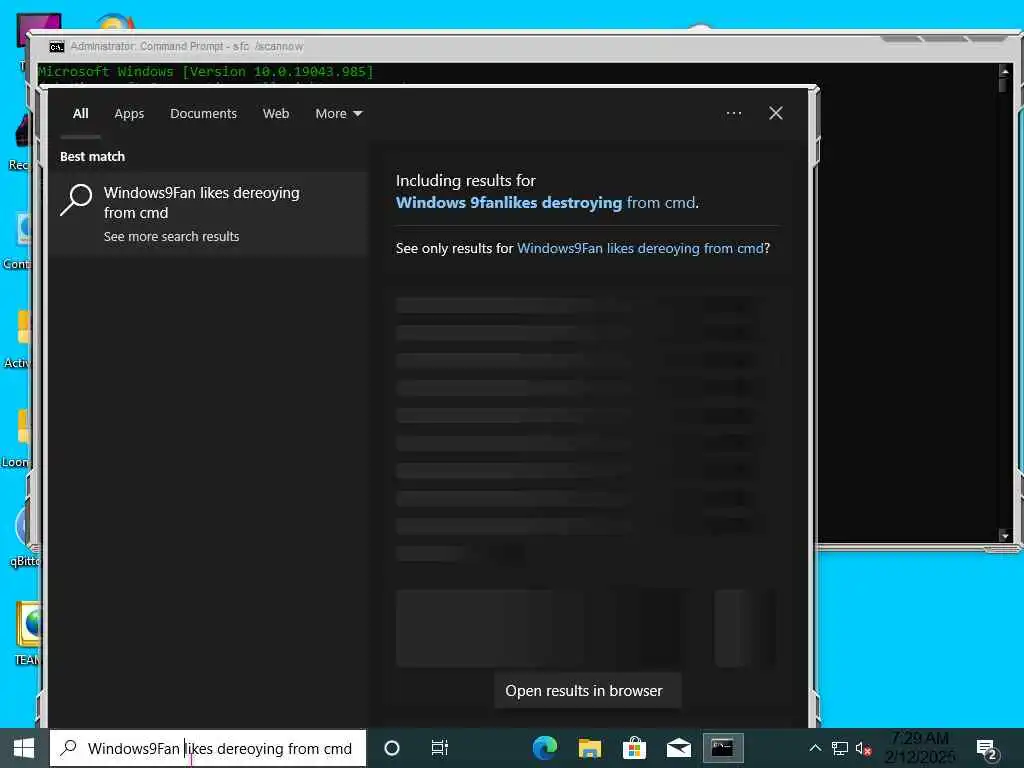This screenshot has height=768, width=1024.
Task: Open Task View from the taskbar
Action: click(x=440, y=748)
